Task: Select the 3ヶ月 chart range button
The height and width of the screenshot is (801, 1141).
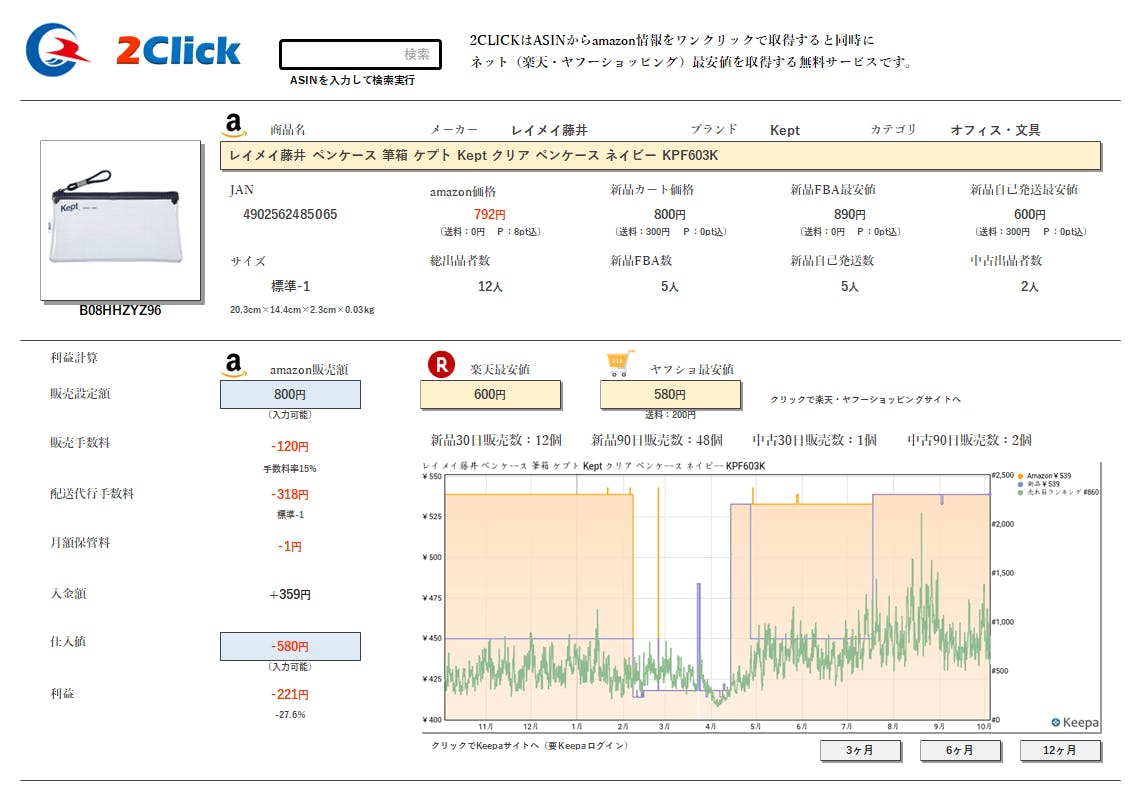Action: coord(860,750)
